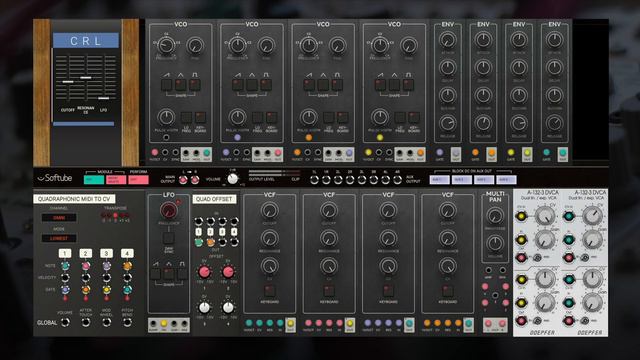The width and height of the screenshot is (640, 360).
Task: Select the sawtooth shape on the LFO
Action: click(156, 273)
